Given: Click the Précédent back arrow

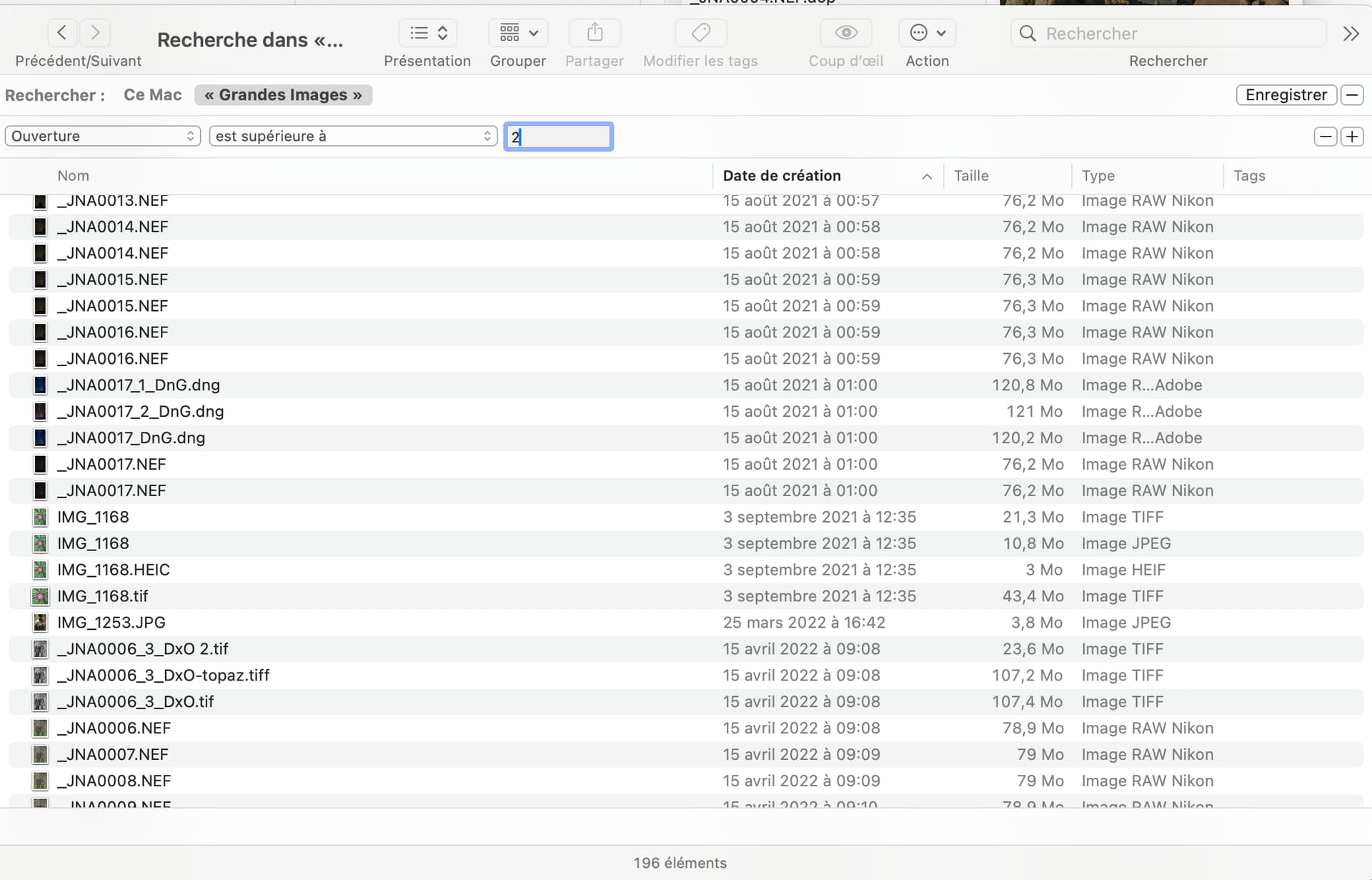Looking at the screenshot, I should [62, 32].
